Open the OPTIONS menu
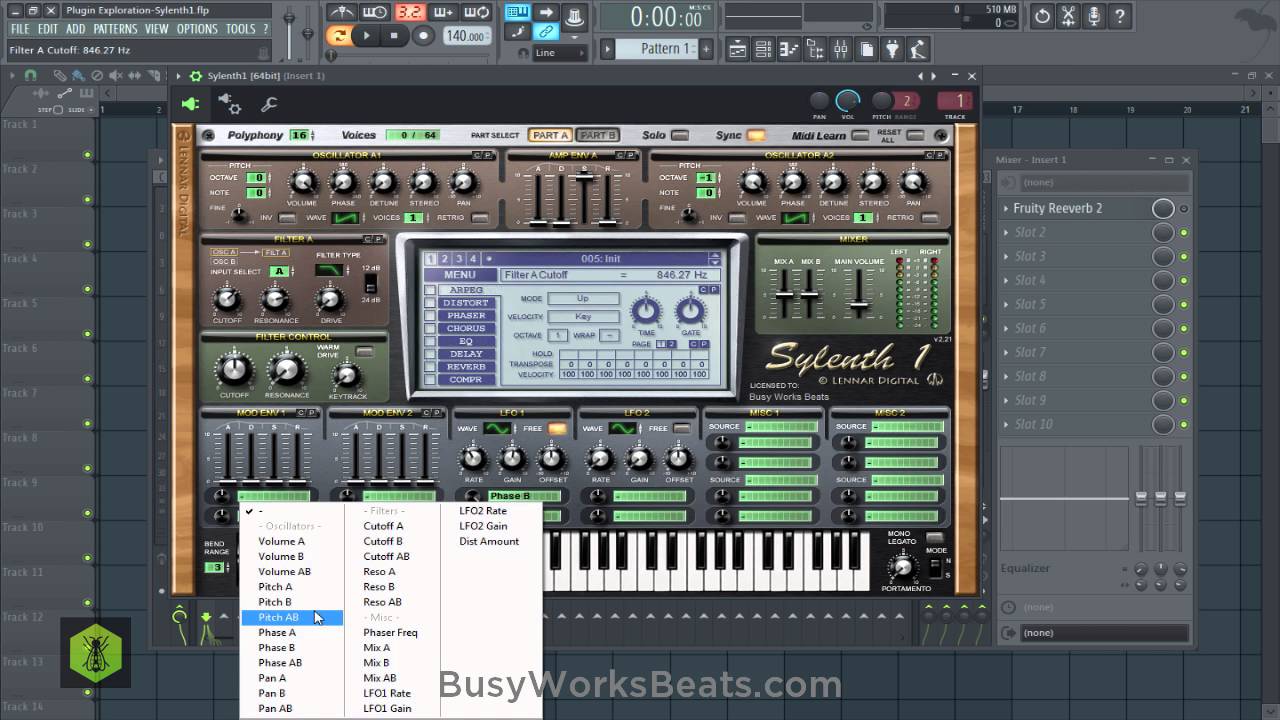This screenshot has width=1280, height=720. click(197, 29)
